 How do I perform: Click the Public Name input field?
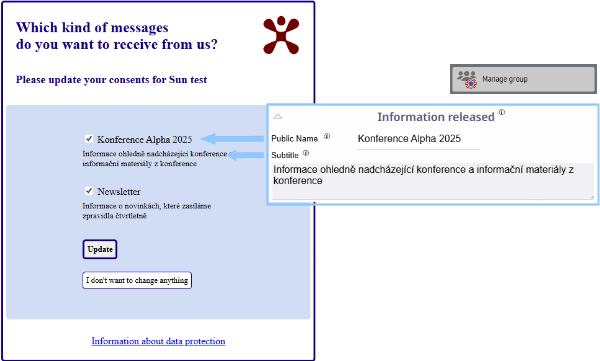(x=418, y=139)
